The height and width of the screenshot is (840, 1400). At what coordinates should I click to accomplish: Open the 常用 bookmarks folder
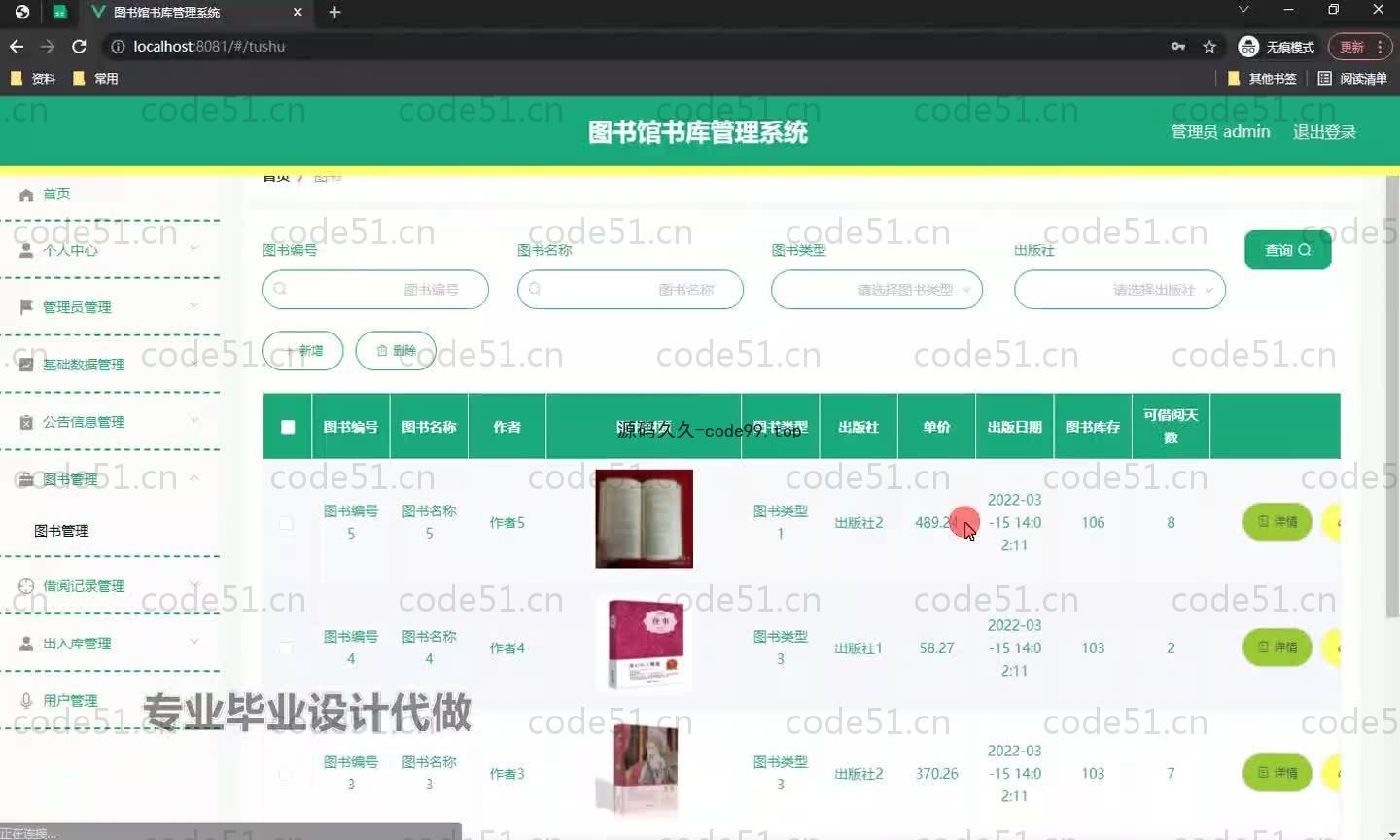[95, 78]
